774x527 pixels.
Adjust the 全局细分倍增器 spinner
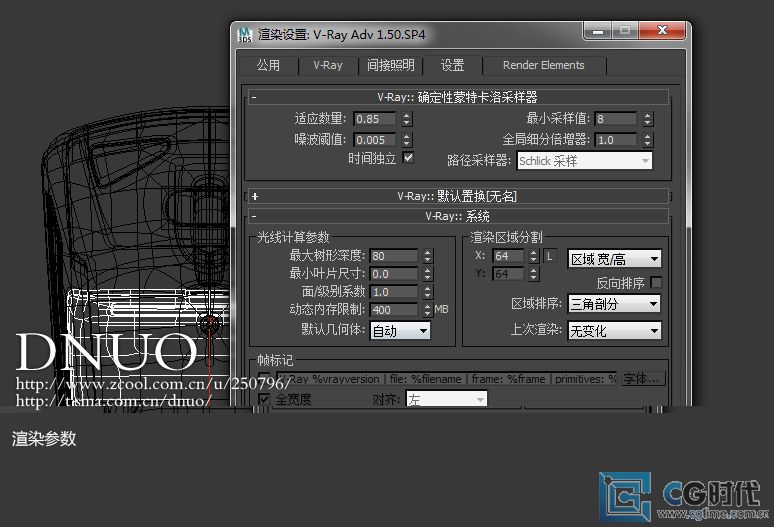[648, 140]
